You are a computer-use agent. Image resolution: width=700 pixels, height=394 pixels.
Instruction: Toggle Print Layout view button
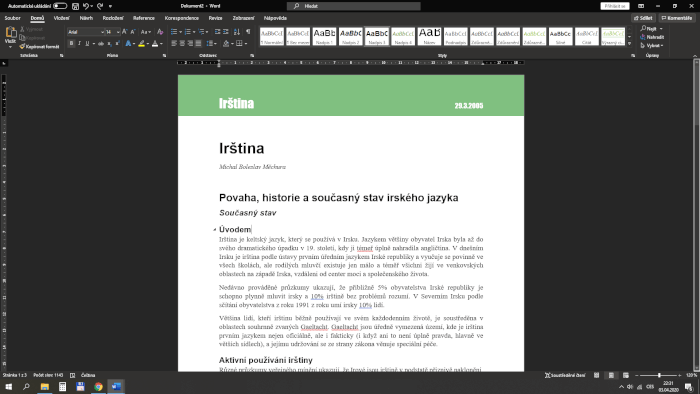(x=611, y=375)
